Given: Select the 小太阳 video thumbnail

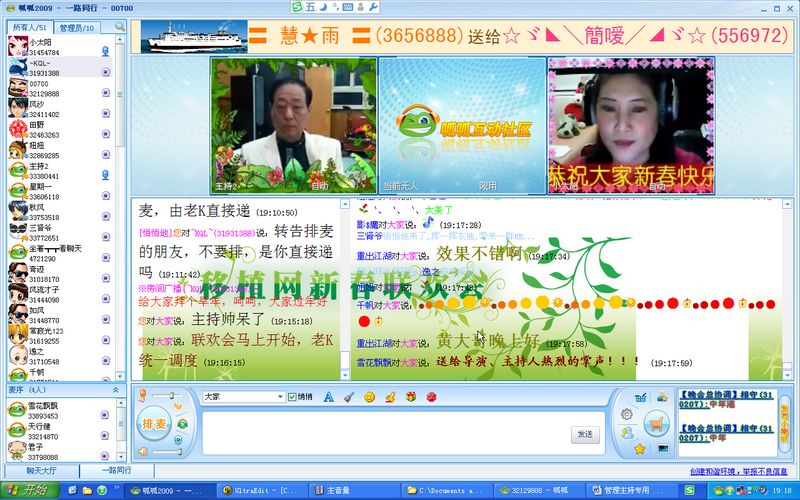Looking at the screenshot, I should [x=631, y=125].
